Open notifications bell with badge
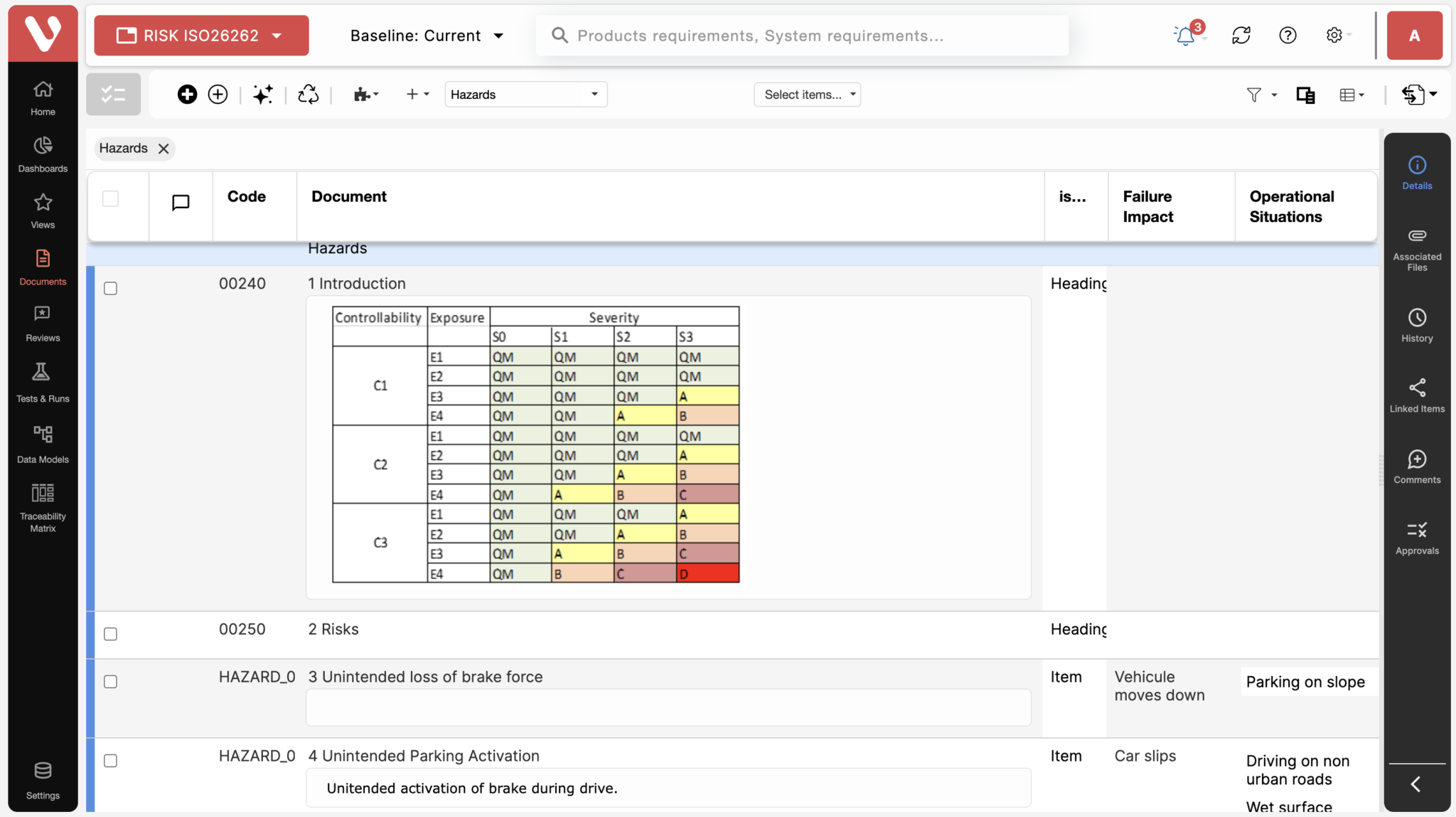Screen dimensions: 1456x817 pyautogui.click(x=1185, y=35)
